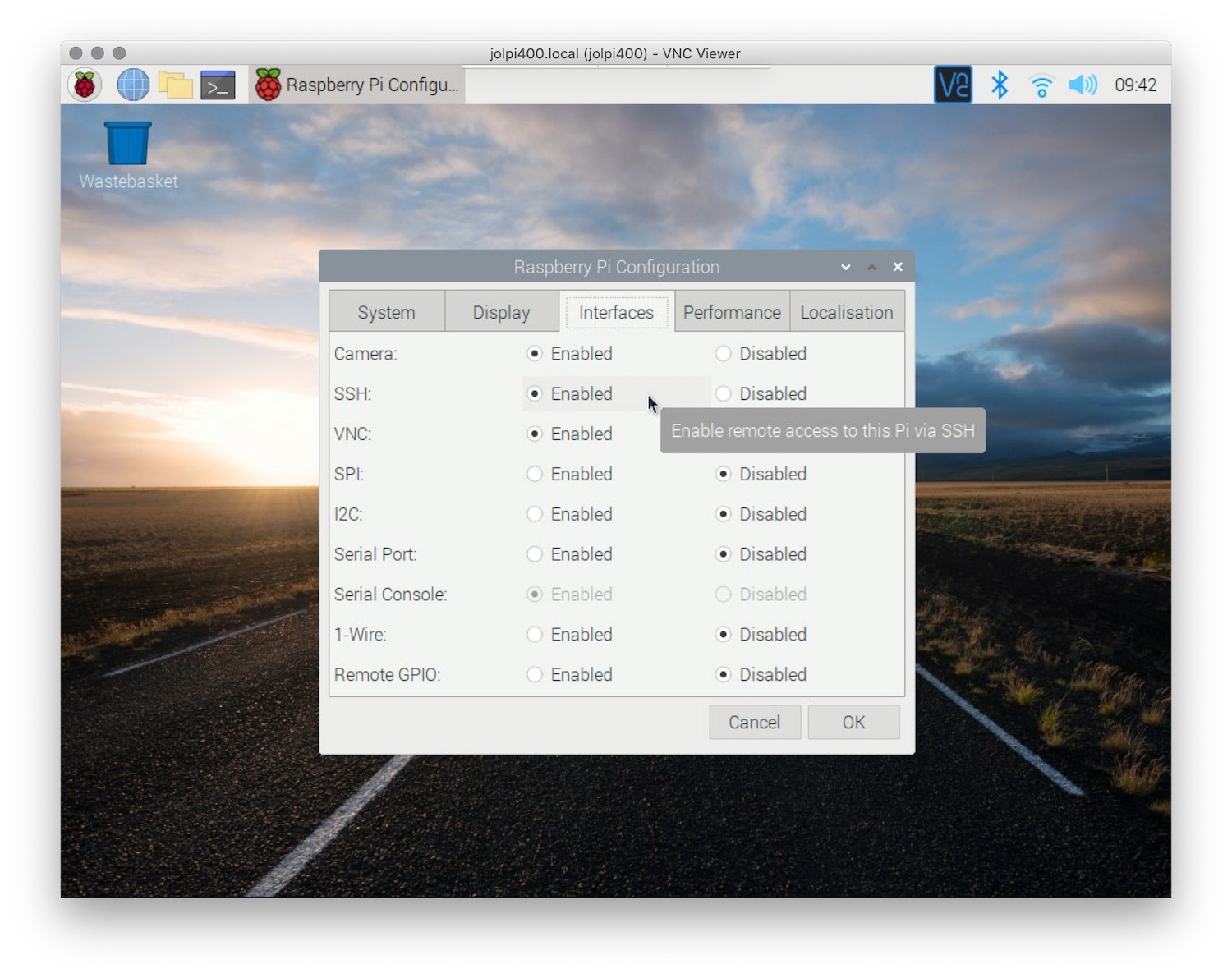
Task: Maximize the Raspberry Pi Configuration dialog
Action: click(871, 267)
